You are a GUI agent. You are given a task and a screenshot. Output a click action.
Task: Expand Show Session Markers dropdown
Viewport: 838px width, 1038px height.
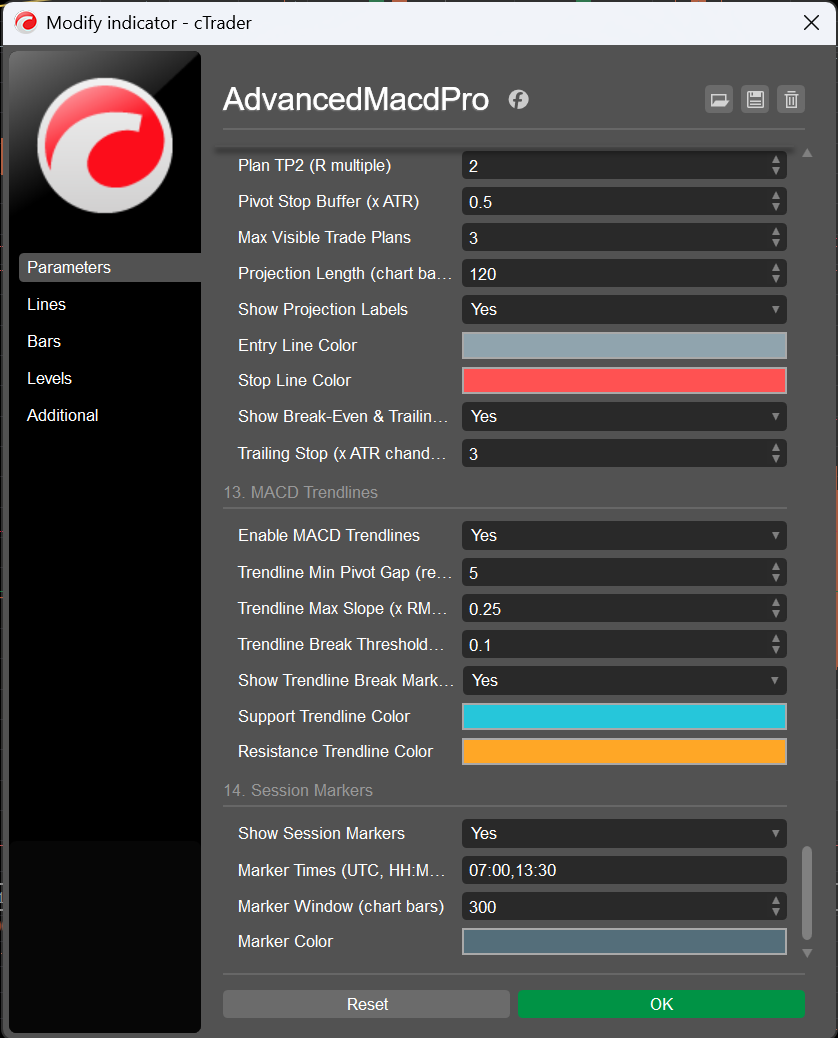point(624,833)
